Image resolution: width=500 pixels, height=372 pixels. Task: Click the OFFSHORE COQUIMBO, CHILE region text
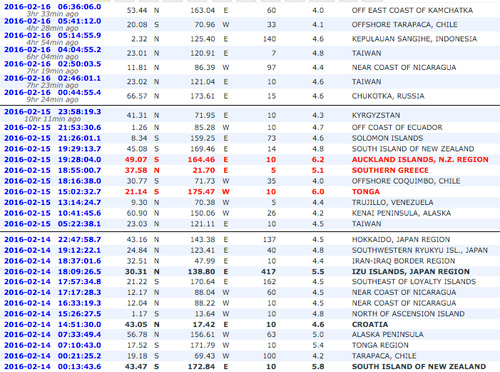[406, 181]
